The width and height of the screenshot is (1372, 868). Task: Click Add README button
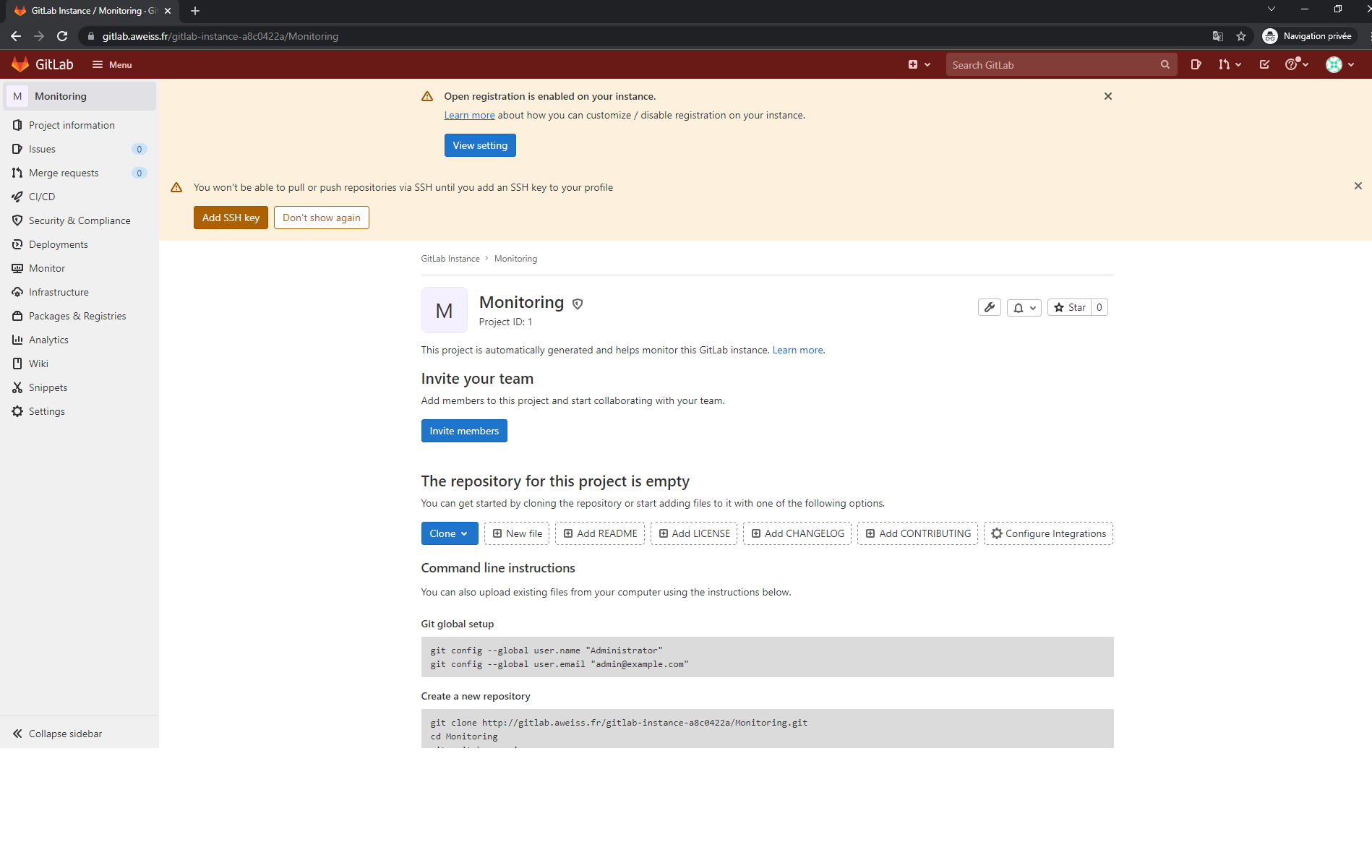pos(600,533)
